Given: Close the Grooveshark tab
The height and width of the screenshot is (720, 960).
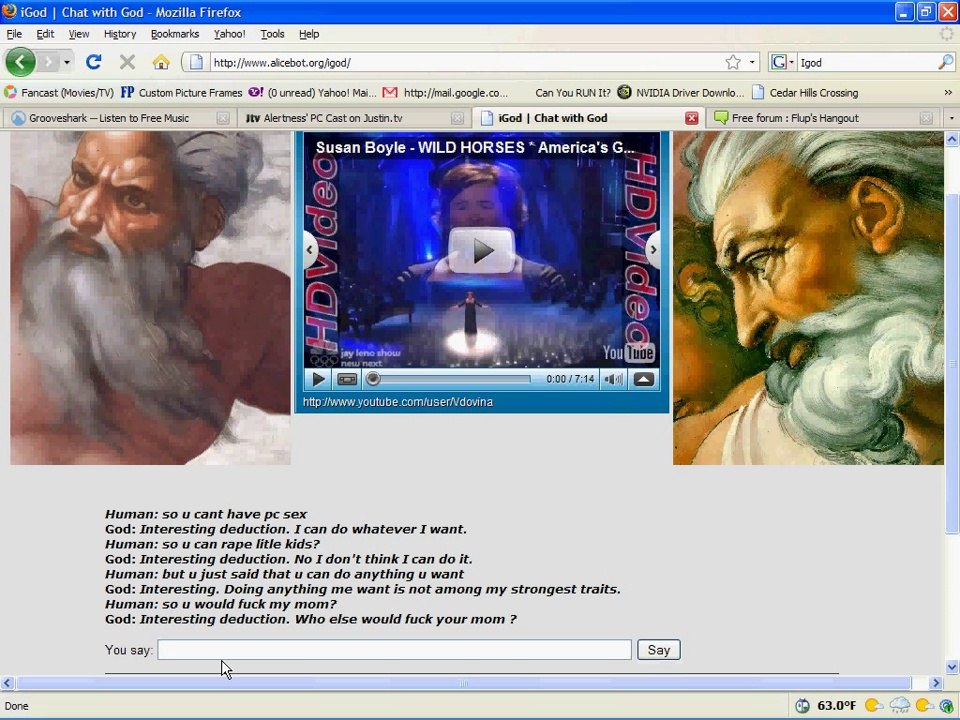Looking at the screenshot, I should coord(223,118).
